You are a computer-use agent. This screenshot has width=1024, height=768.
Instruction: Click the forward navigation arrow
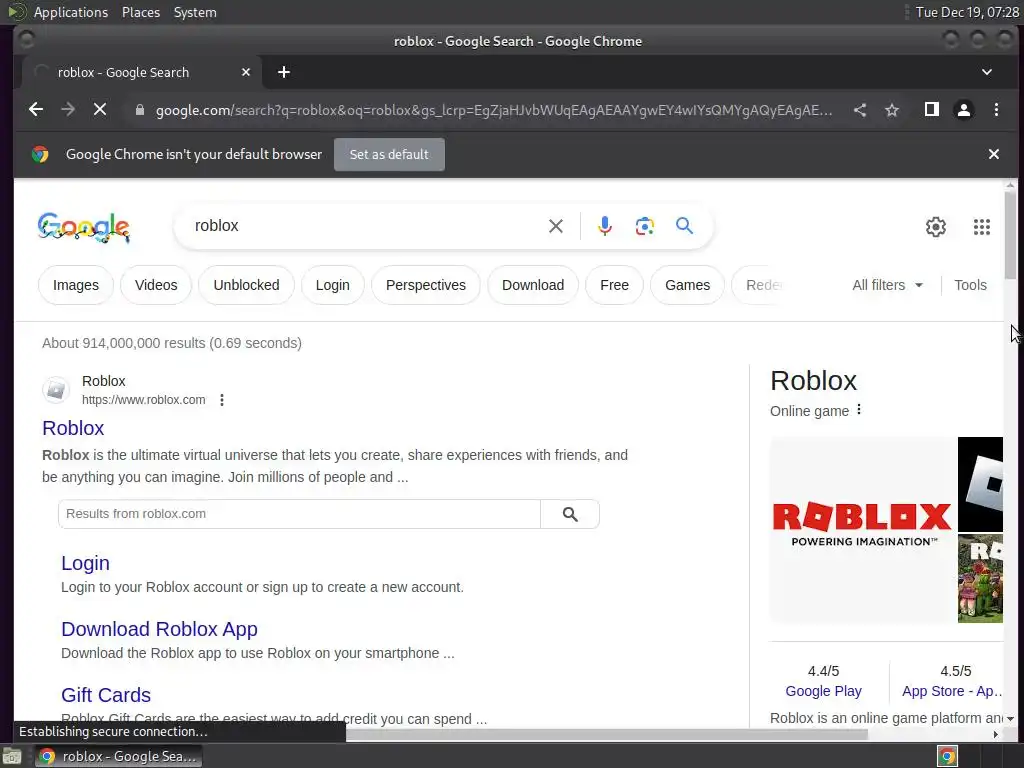point(68,110)
